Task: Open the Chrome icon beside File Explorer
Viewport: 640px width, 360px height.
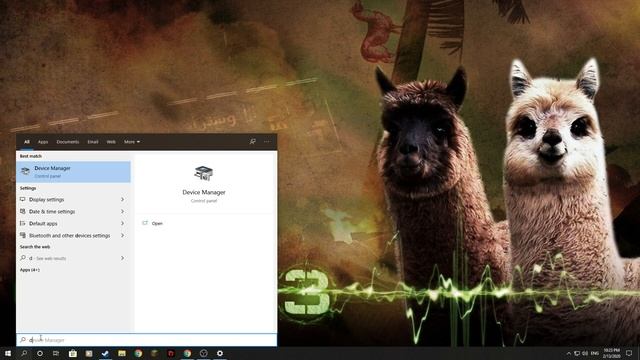Action: [138, 353]
